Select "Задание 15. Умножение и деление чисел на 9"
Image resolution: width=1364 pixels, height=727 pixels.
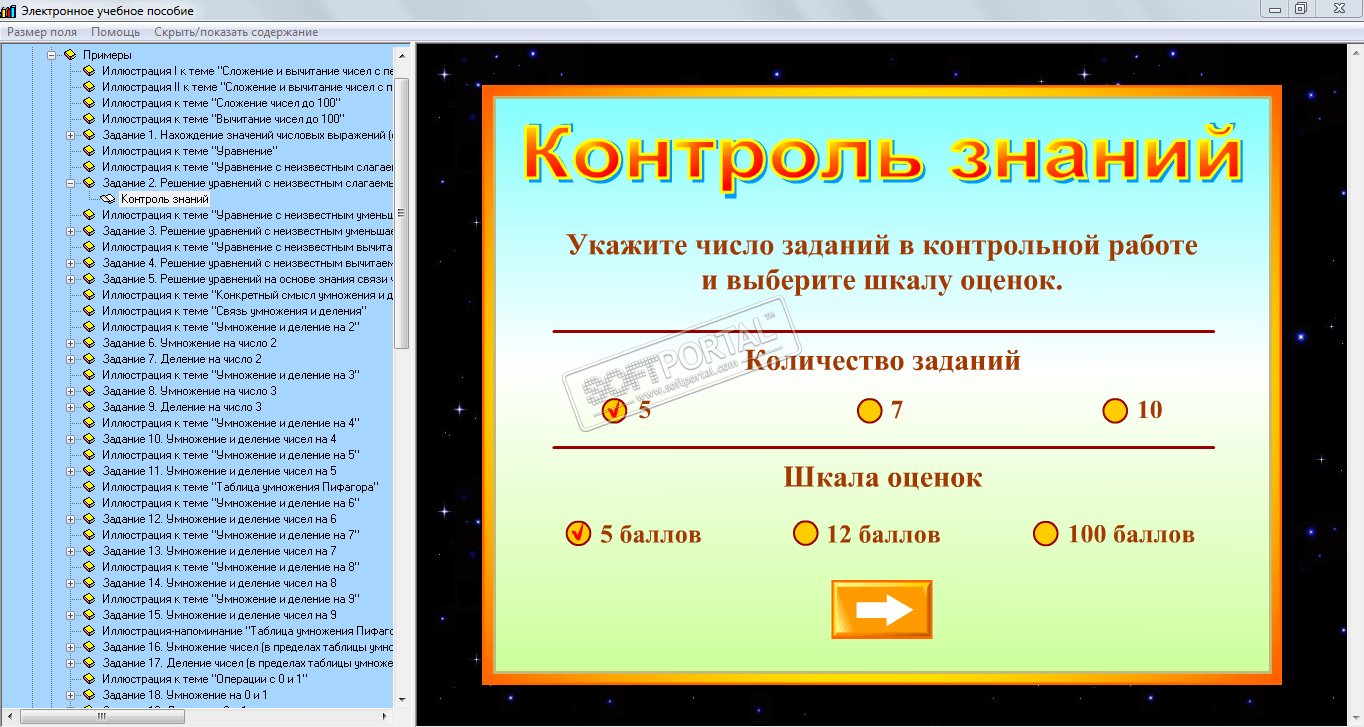pos(219,615)
